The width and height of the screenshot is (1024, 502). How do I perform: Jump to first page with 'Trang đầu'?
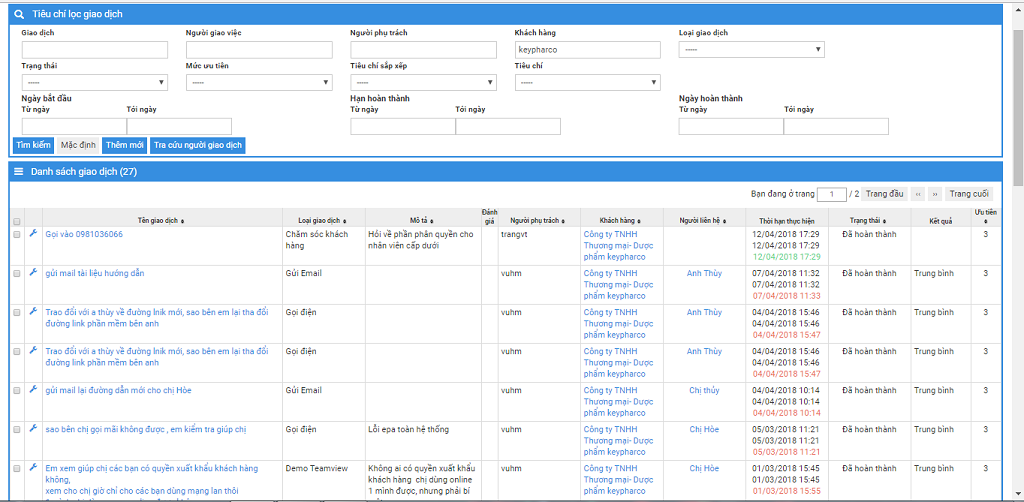pos(885,194)
